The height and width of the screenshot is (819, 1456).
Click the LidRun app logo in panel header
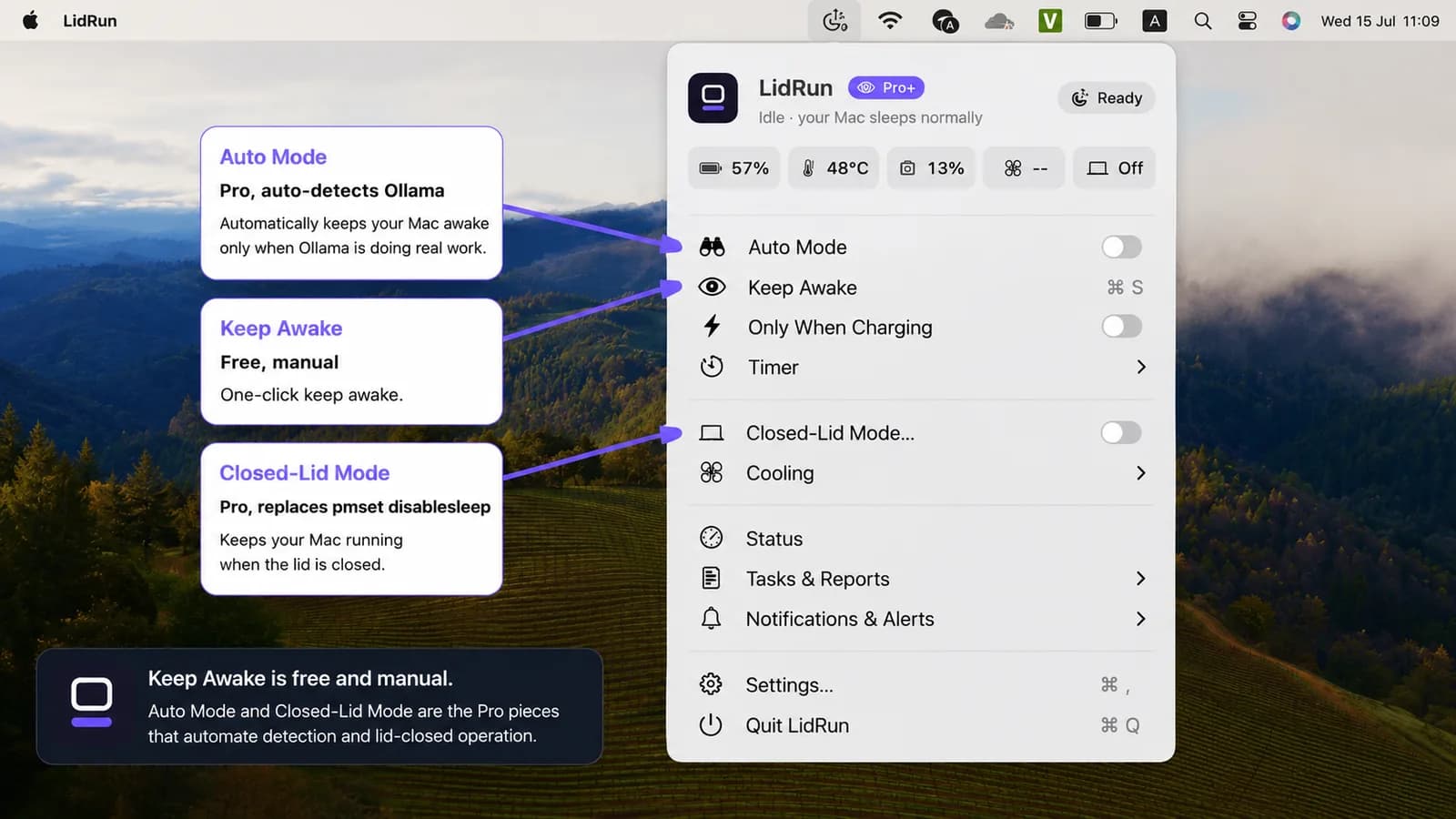tap(713, 98)
